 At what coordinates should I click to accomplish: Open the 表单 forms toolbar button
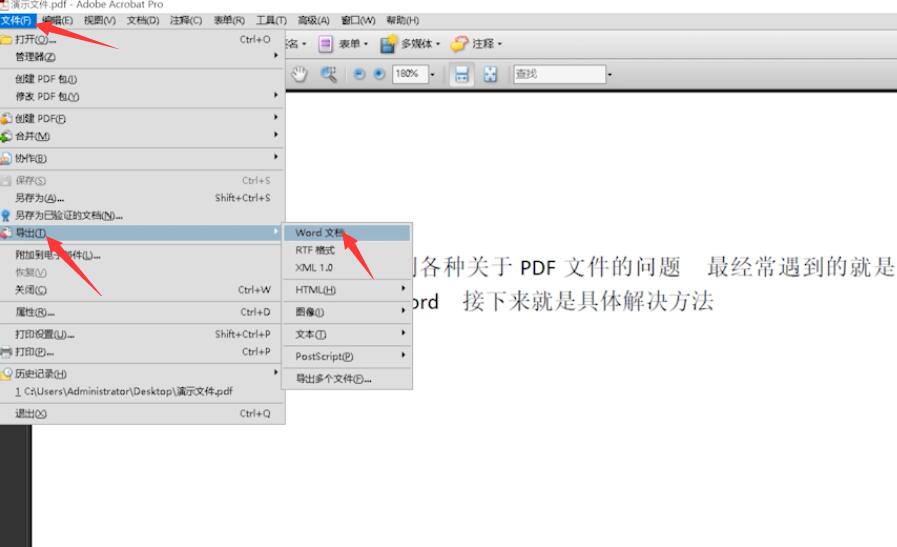click(343, 43)
